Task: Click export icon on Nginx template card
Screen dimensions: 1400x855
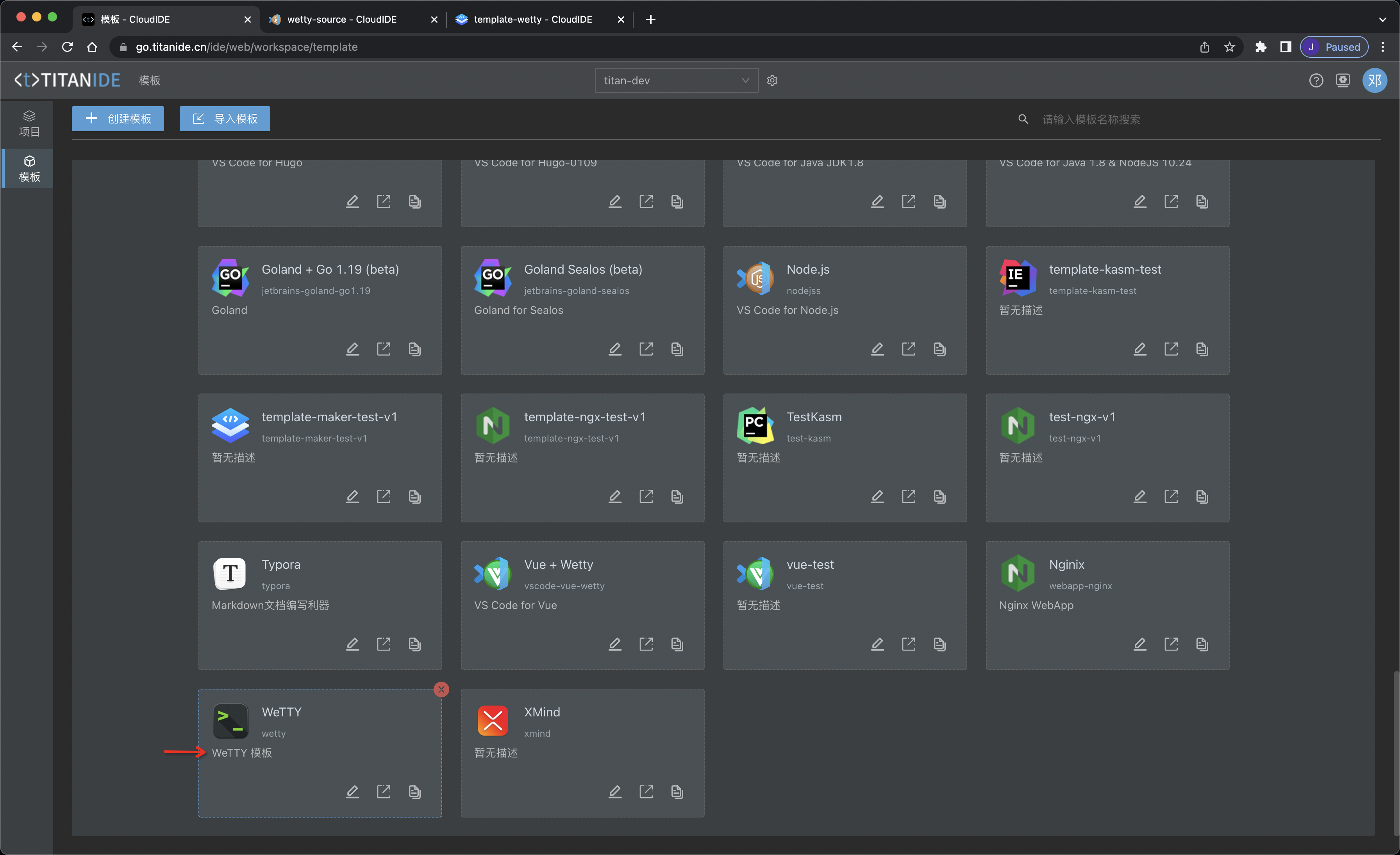Action: coord(1171,644)
